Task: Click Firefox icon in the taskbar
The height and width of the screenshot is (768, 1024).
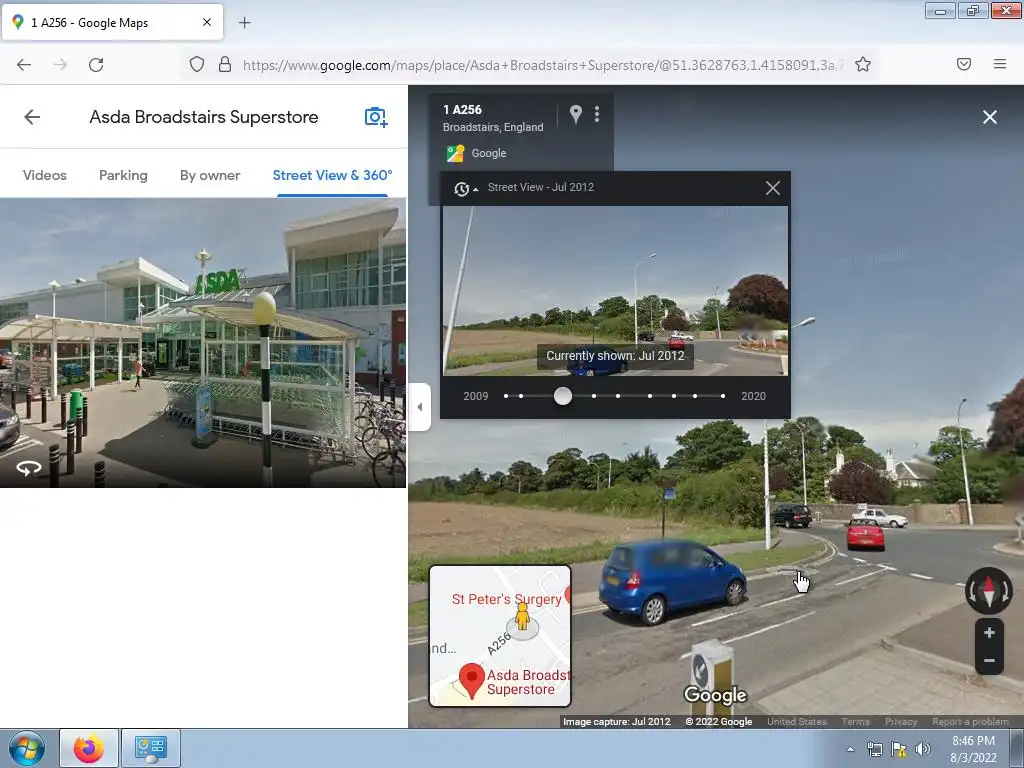Action: 89,748
